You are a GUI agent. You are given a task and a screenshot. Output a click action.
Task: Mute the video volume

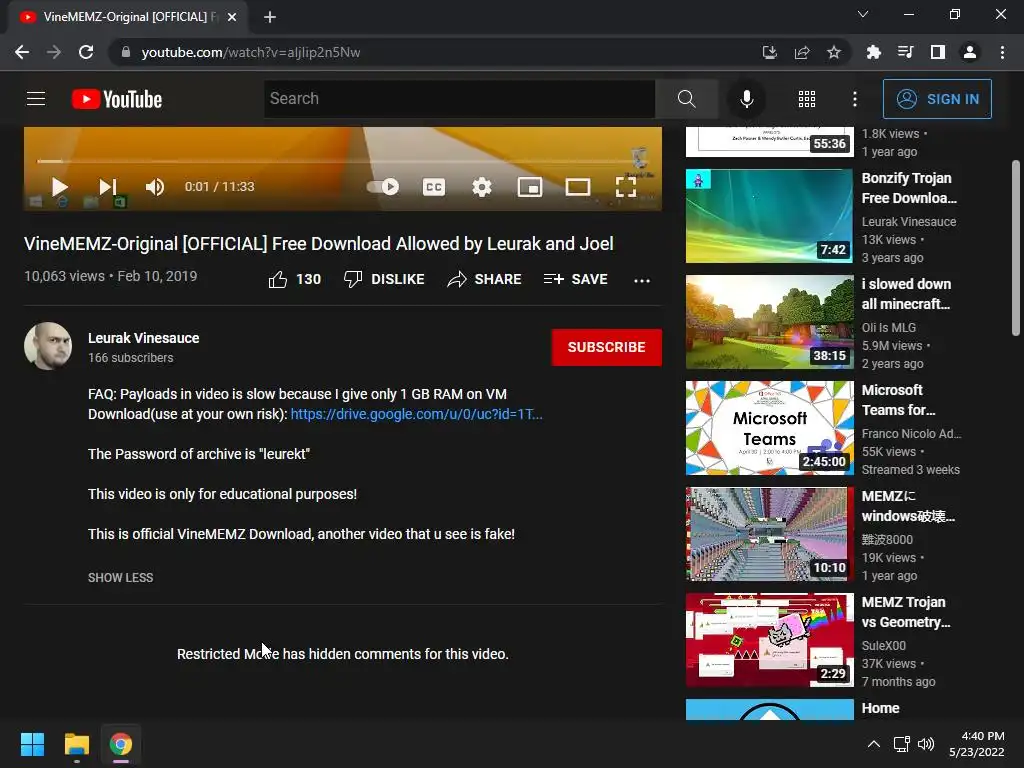click(155, 187)
